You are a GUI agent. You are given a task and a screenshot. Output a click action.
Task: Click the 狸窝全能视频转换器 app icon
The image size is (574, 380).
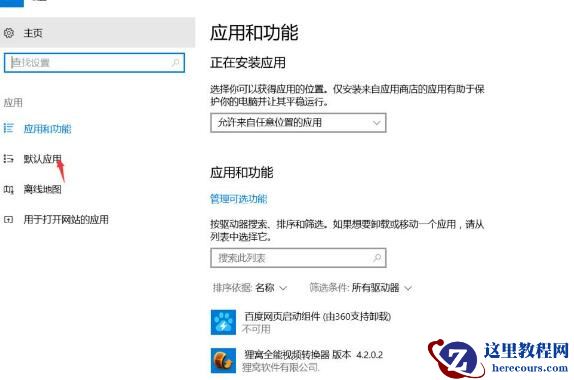(x=223, y=361)
